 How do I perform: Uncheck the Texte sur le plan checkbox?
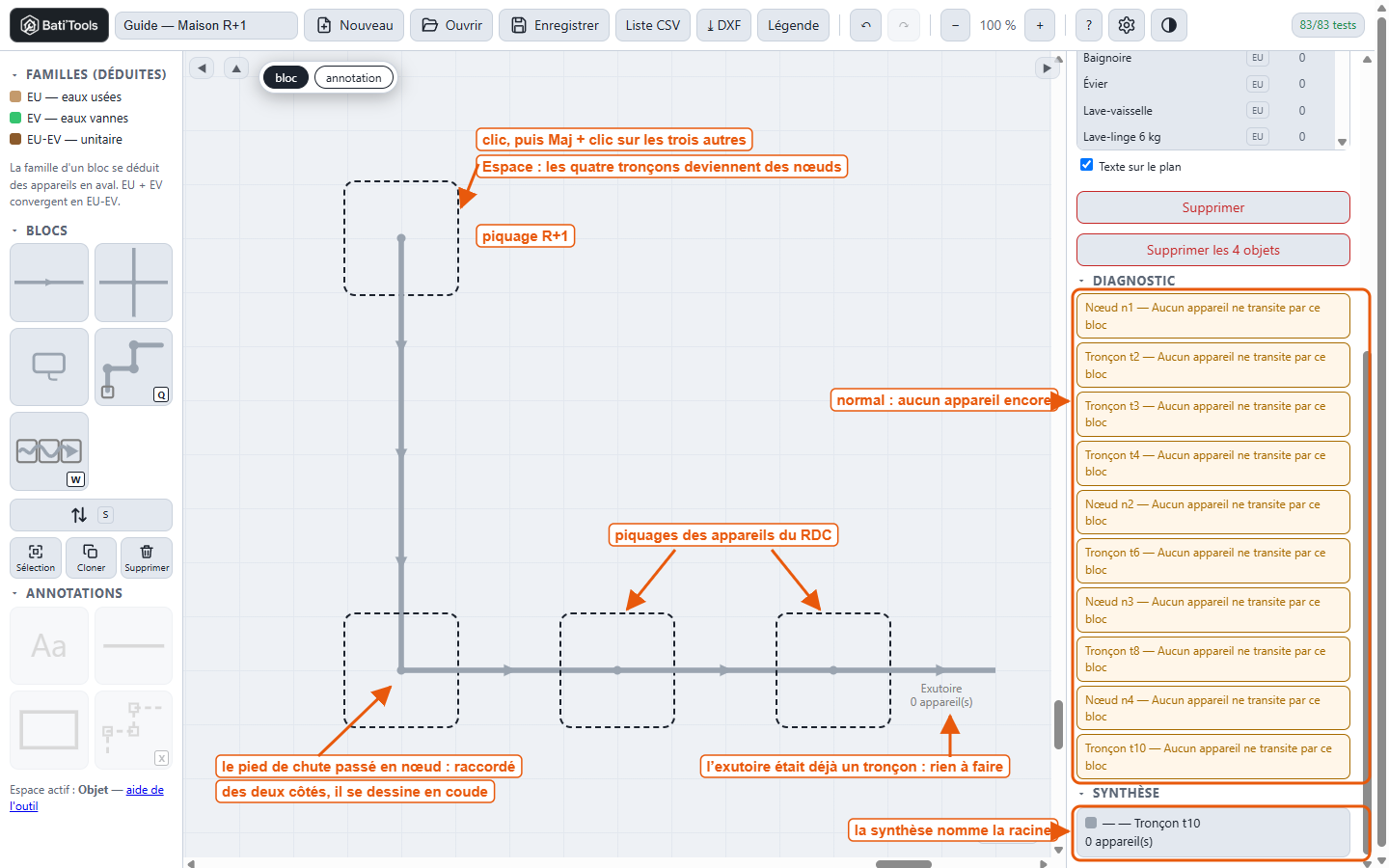pos(1087,165)
